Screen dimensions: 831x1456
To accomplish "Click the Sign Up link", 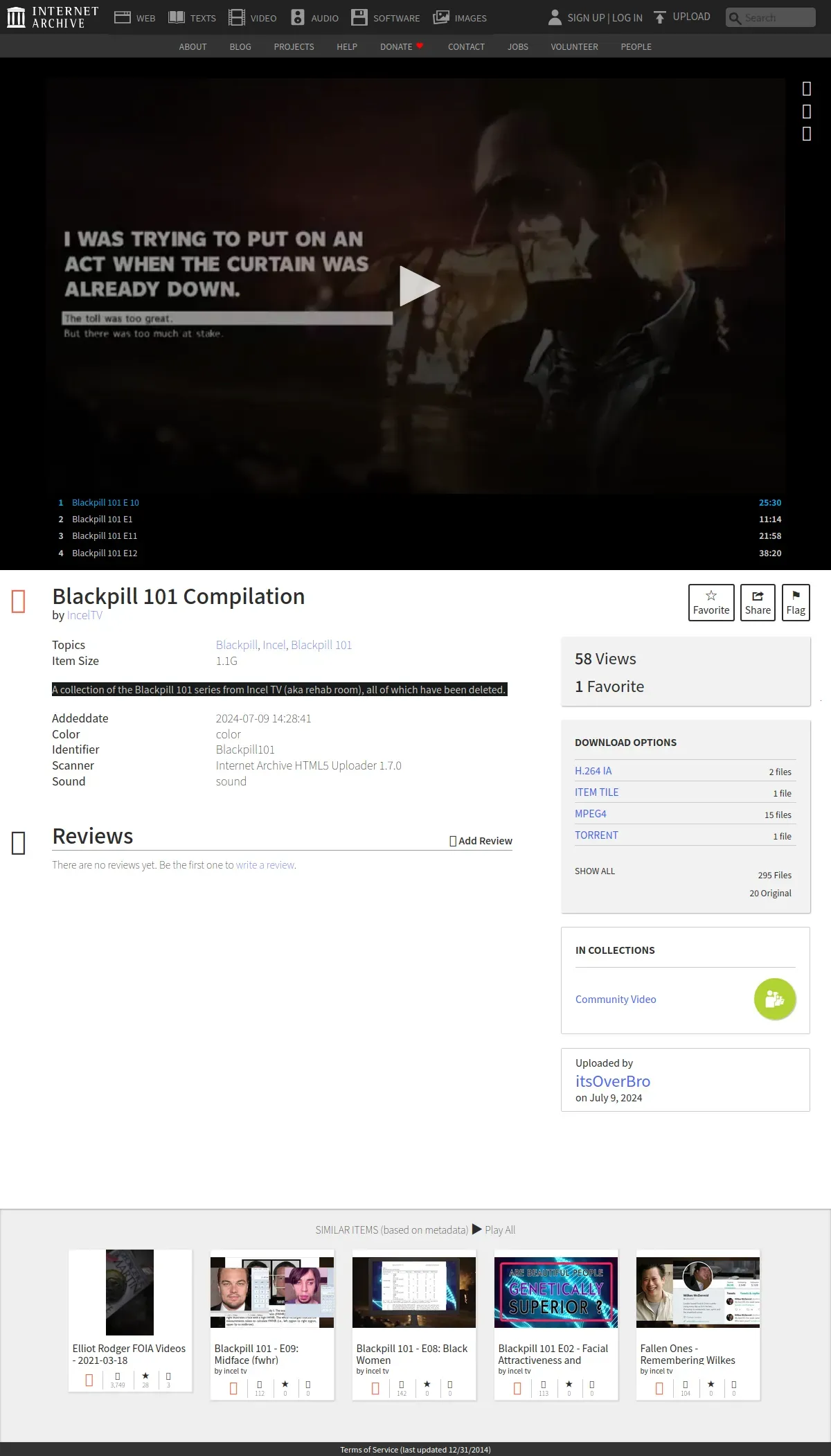I will [586, 17].
